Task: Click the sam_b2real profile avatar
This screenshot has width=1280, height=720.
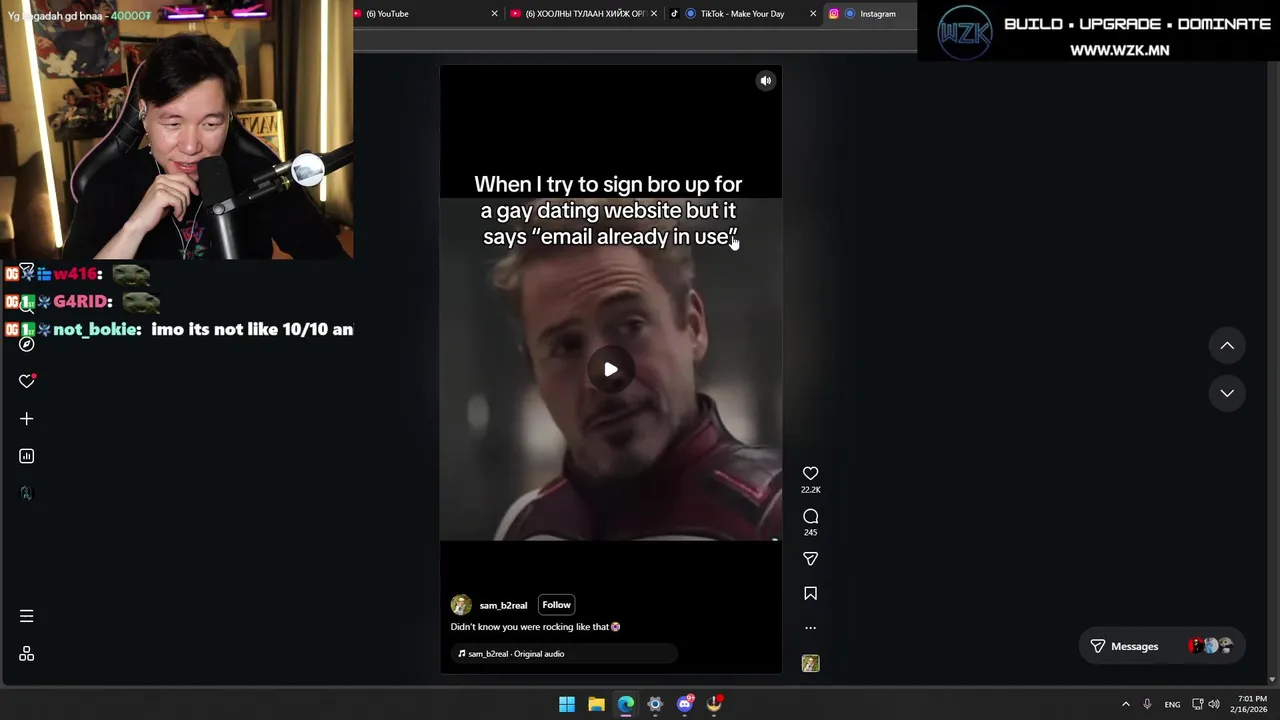Action: click(461, 605)
